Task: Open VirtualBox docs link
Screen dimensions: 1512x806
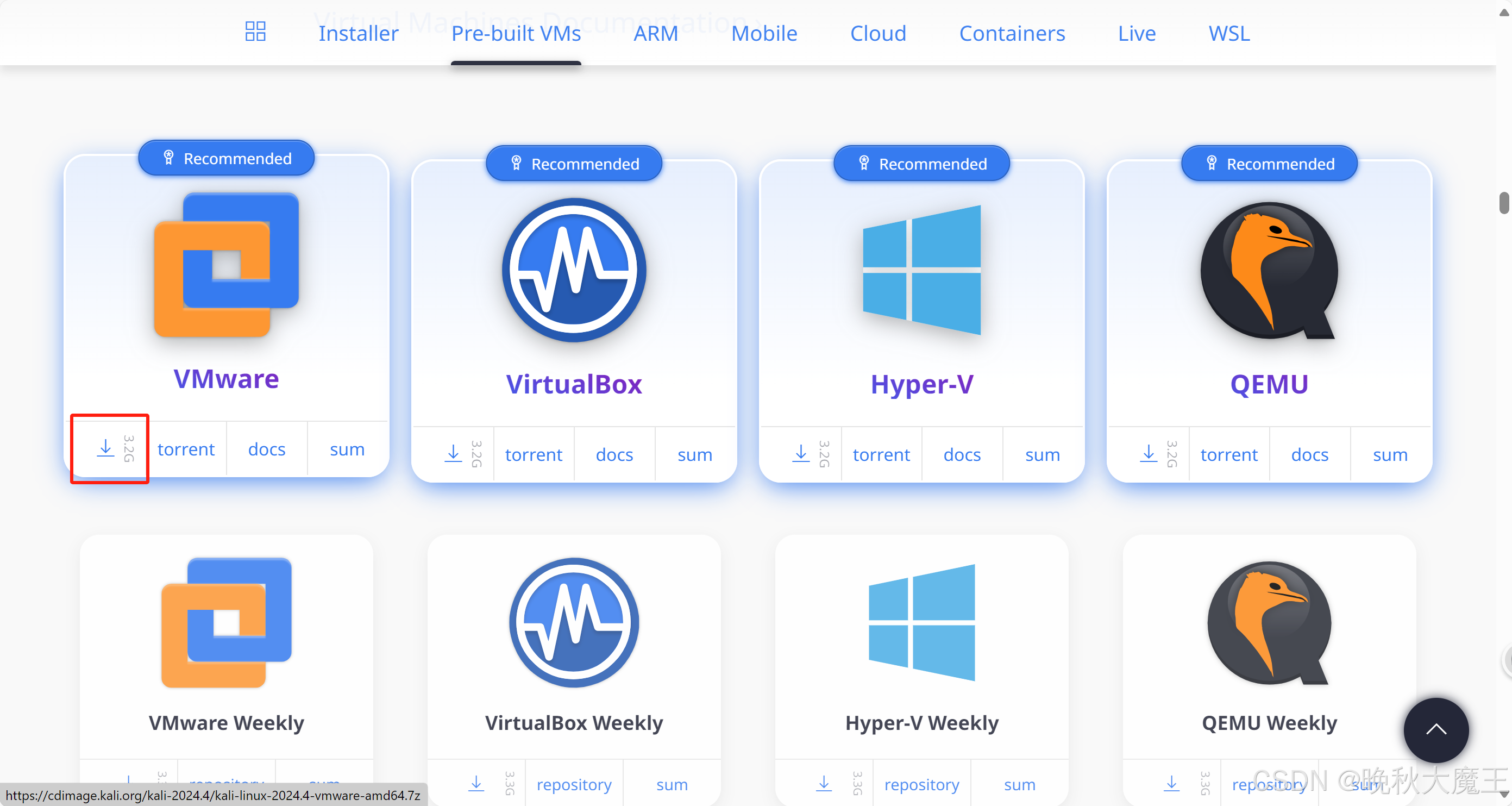Action: 614,454
